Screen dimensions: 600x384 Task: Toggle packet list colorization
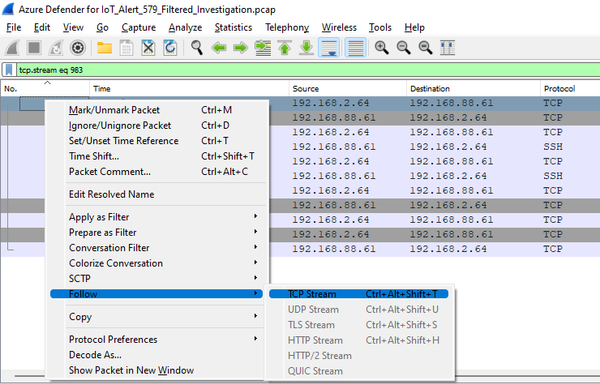click(355, 48)
